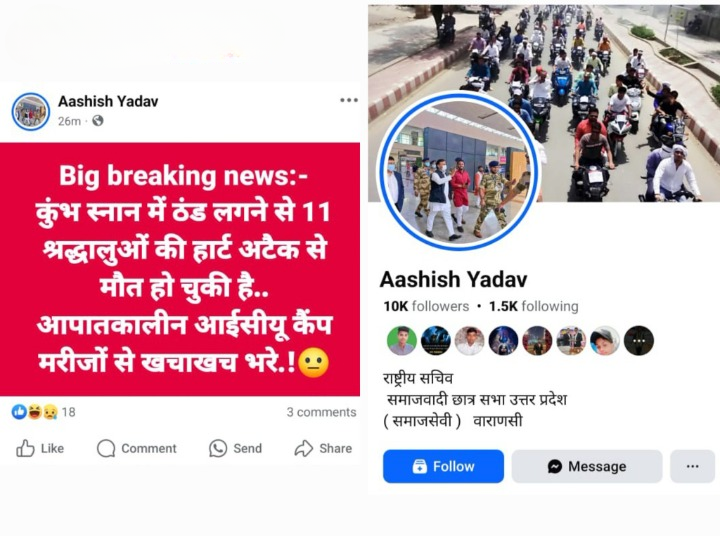Click the red breaking news post image

coord(180,269)
